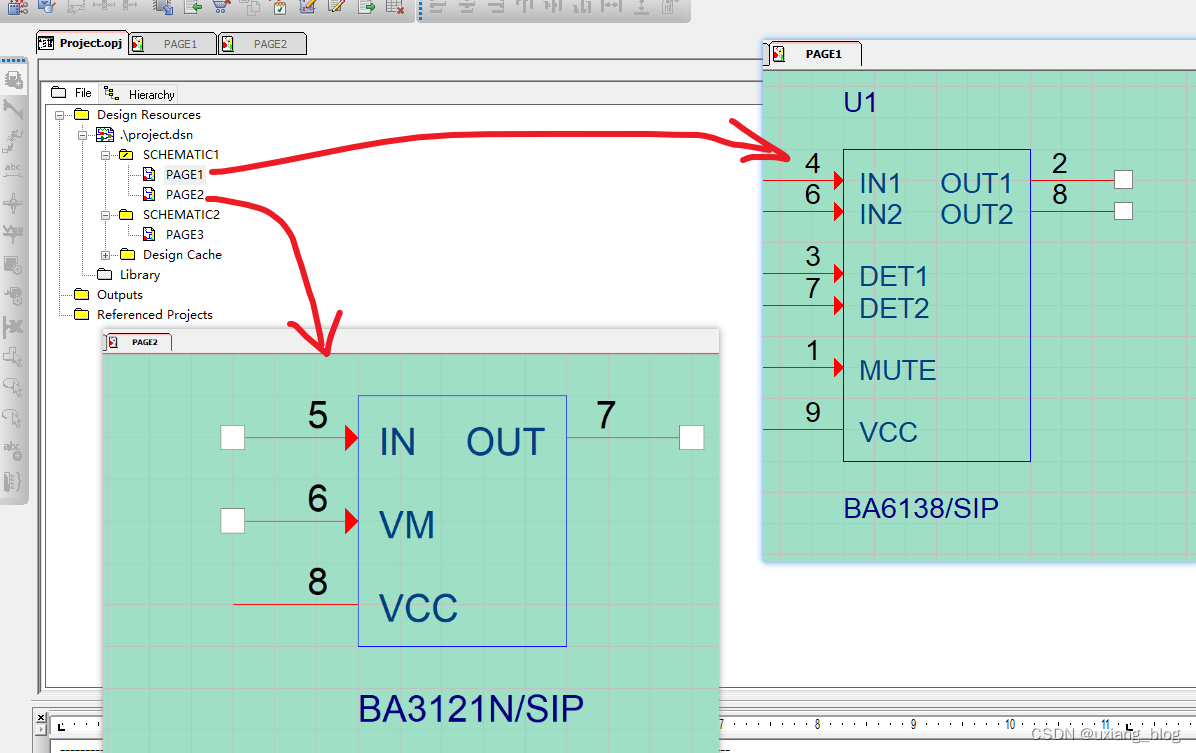Screen dimensions: 1196x753
Task: Expand the Design Cache folder
Action: point(105,255)
